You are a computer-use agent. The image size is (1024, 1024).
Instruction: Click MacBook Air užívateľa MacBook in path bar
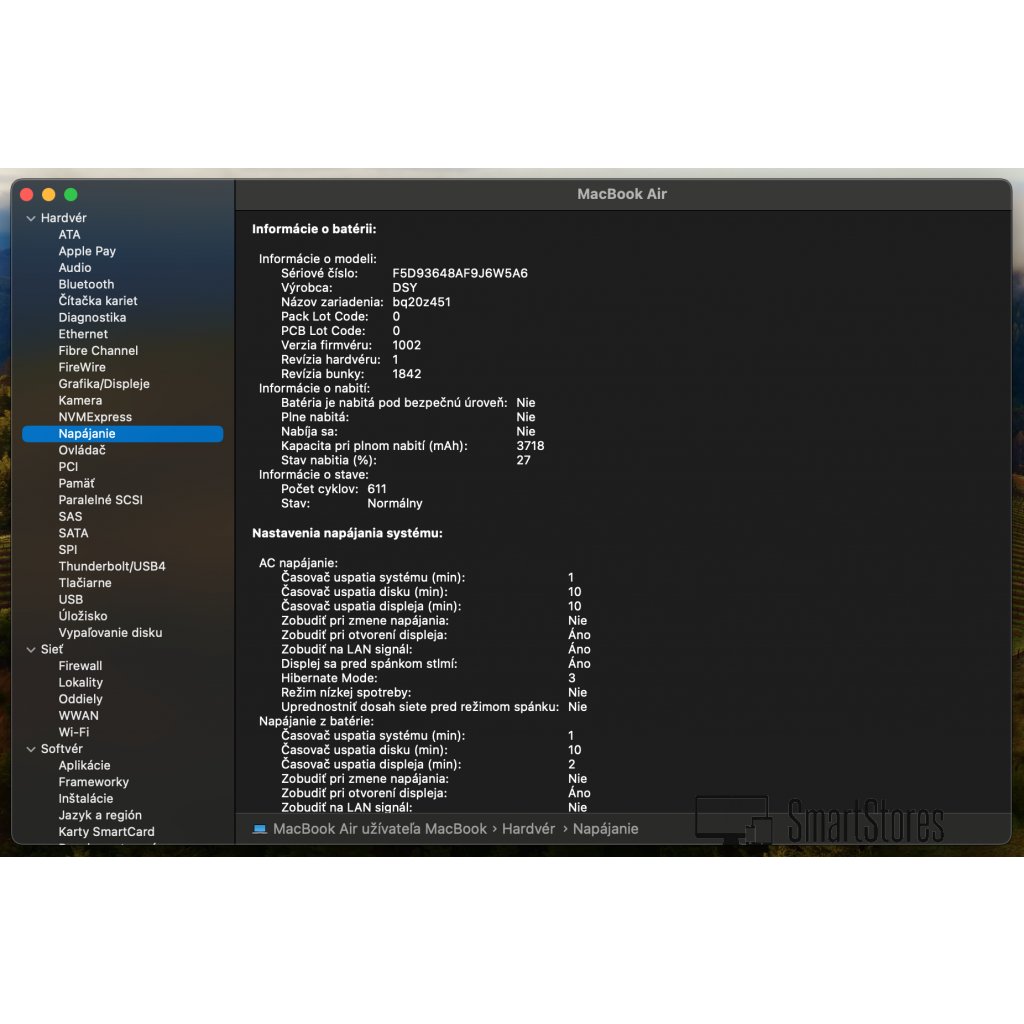point(380,829)
